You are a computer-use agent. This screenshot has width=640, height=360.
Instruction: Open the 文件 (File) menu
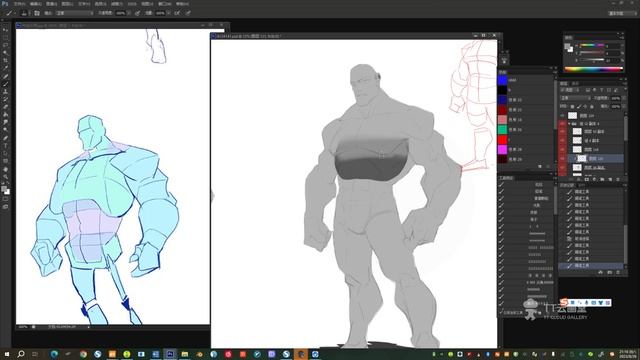[19, 4]
